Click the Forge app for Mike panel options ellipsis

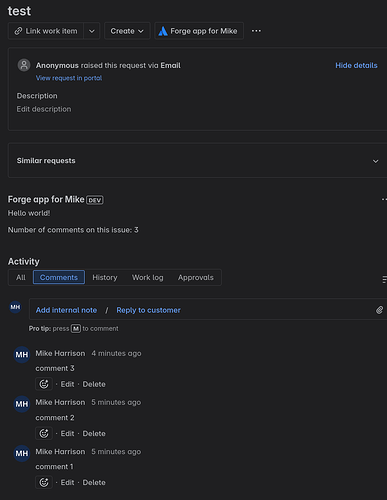point(384,199)
